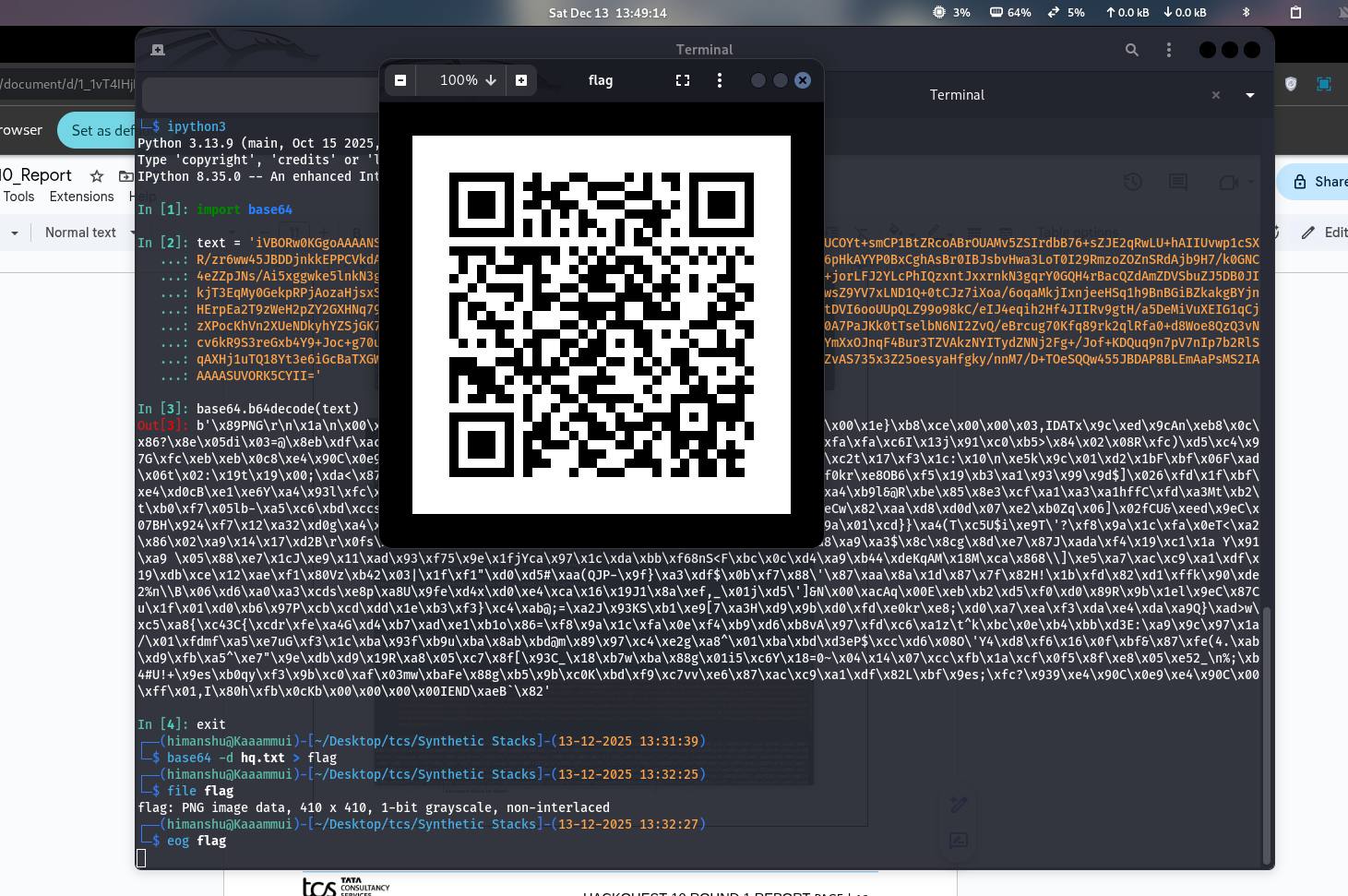Screen dimensions: 1348x896
Task: Click the 'flag' title in the viewer header
Action: (601, 80)
